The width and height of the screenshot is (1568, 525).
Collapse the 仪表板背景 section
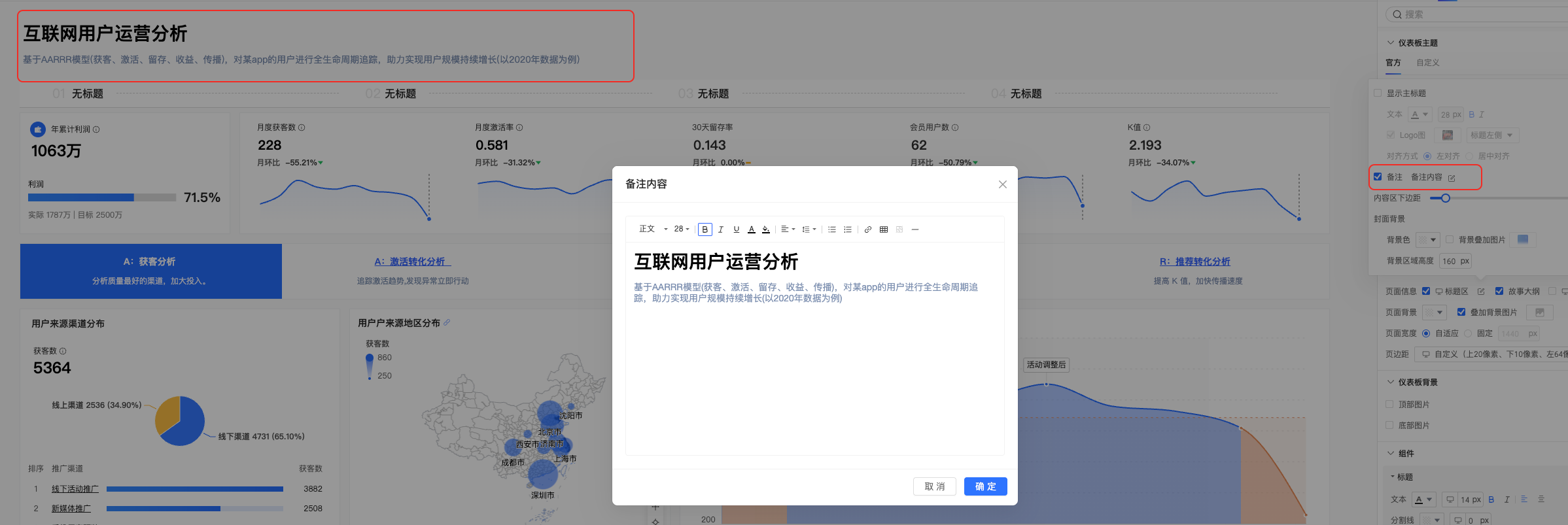click(1391, 382)
